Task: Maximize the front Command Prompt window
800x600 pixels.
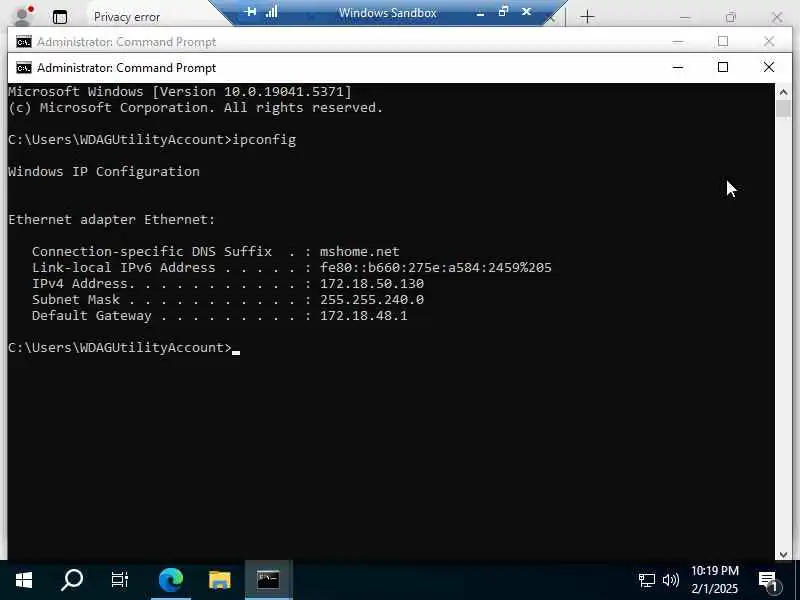Action: (x=722, y=67)
